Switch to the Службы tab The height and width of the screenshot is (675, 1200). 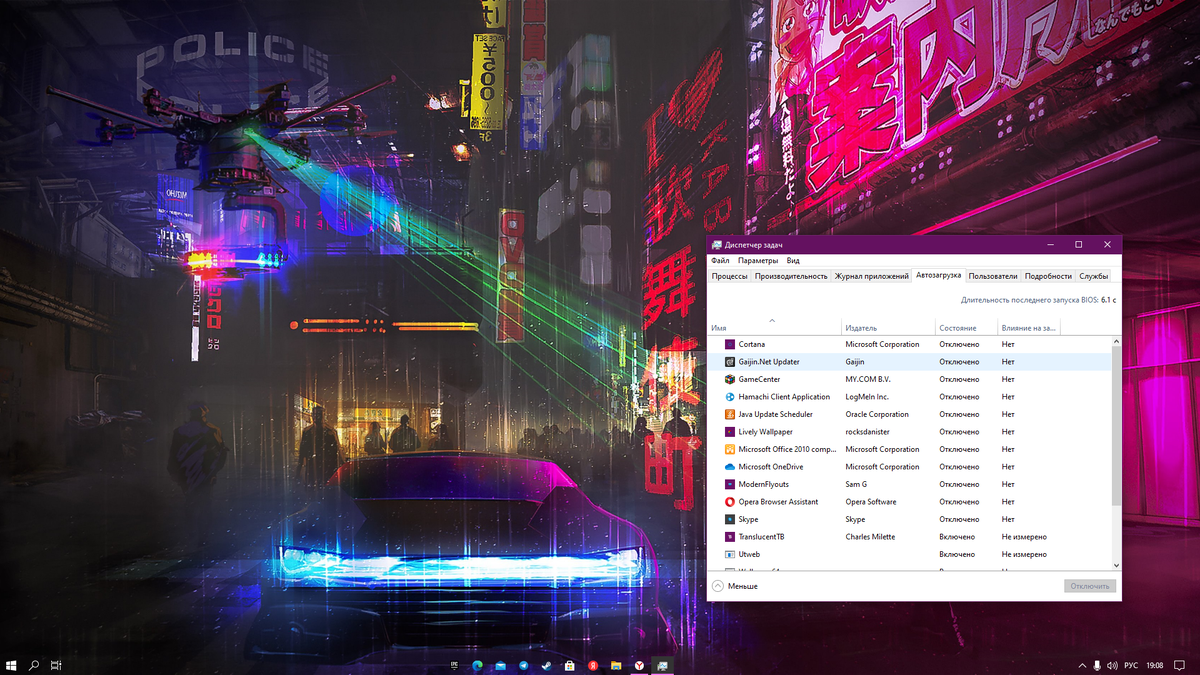(1094, 276)
